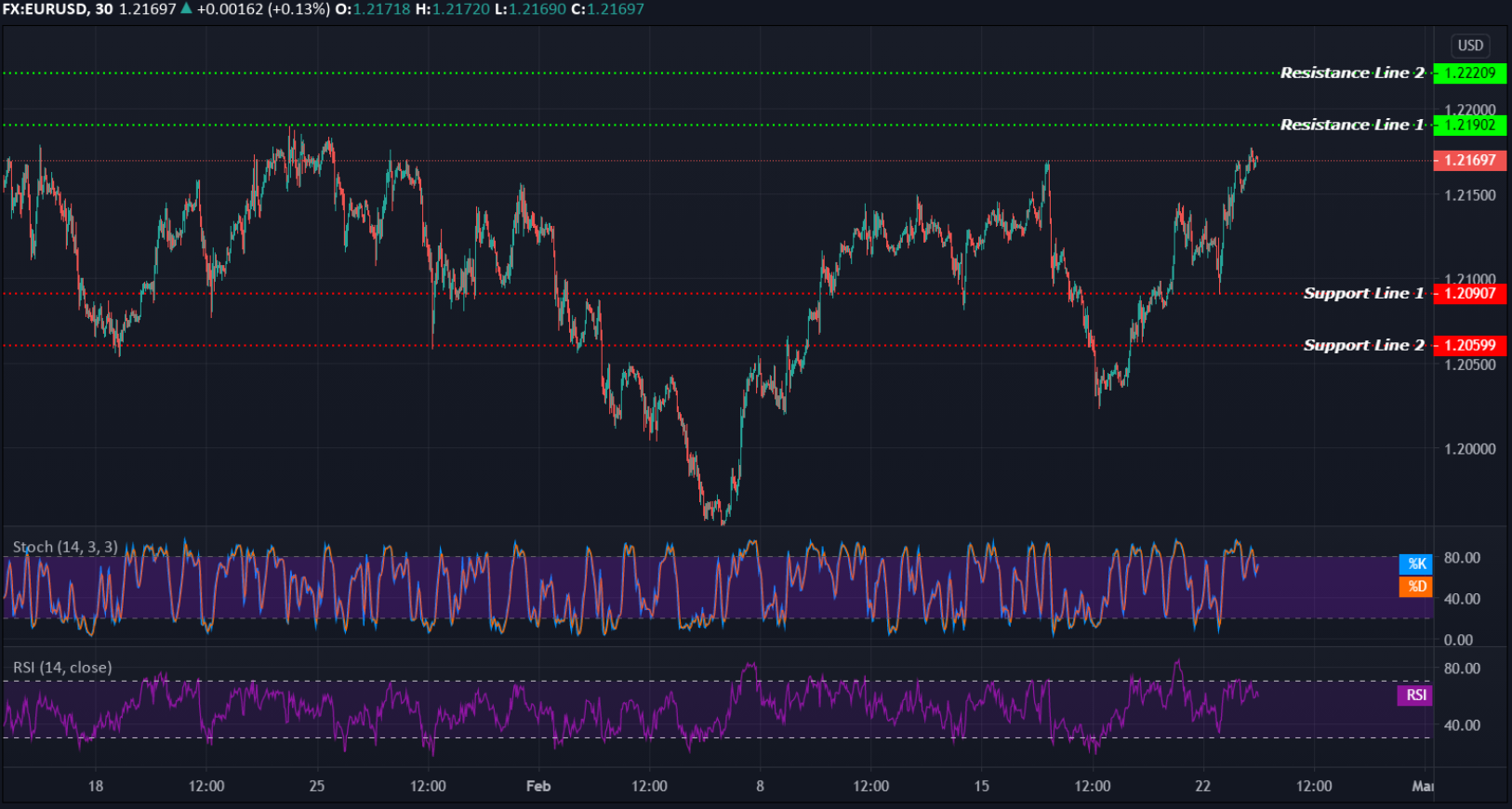1512x809 pixels.
Task: Click the Feb label on time axis
Action: tap(538, 786)
